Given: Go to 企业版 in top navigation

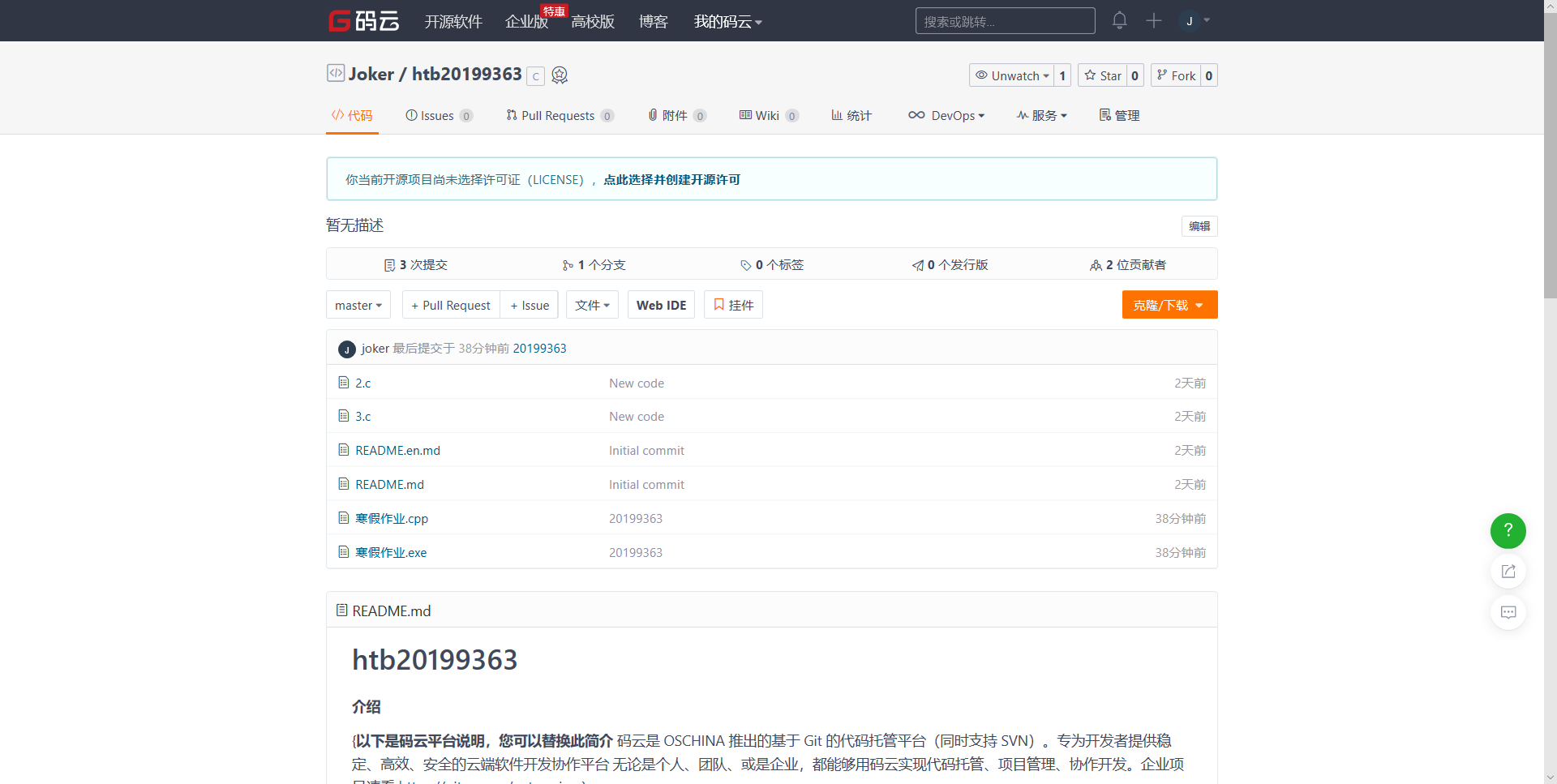Looking at the screenshot, I should pos(526,21).
